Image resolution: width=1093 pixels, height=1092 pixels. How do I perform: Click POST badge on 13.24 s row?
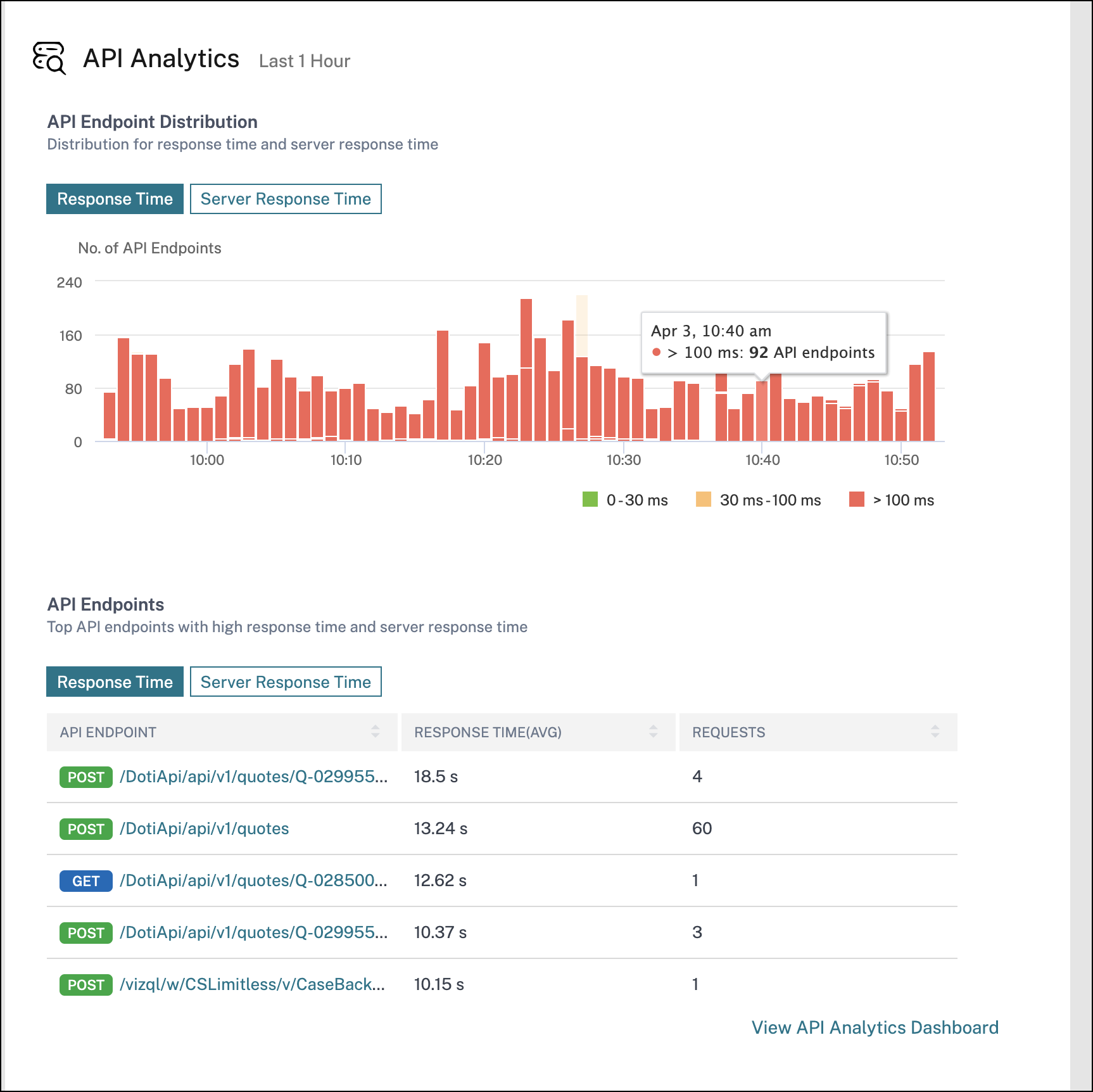click(x=86, y=829)
